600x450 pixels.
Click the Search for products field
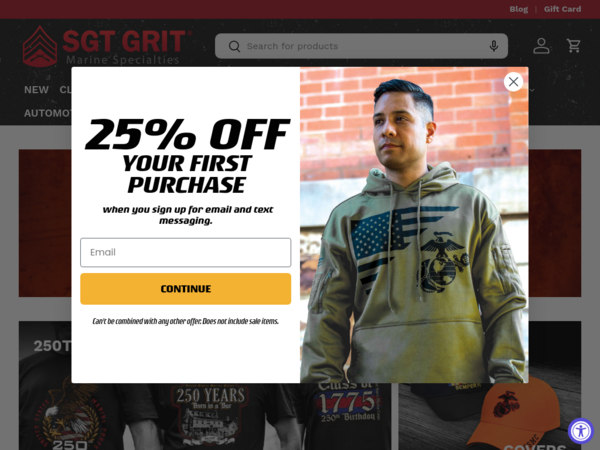361,46
